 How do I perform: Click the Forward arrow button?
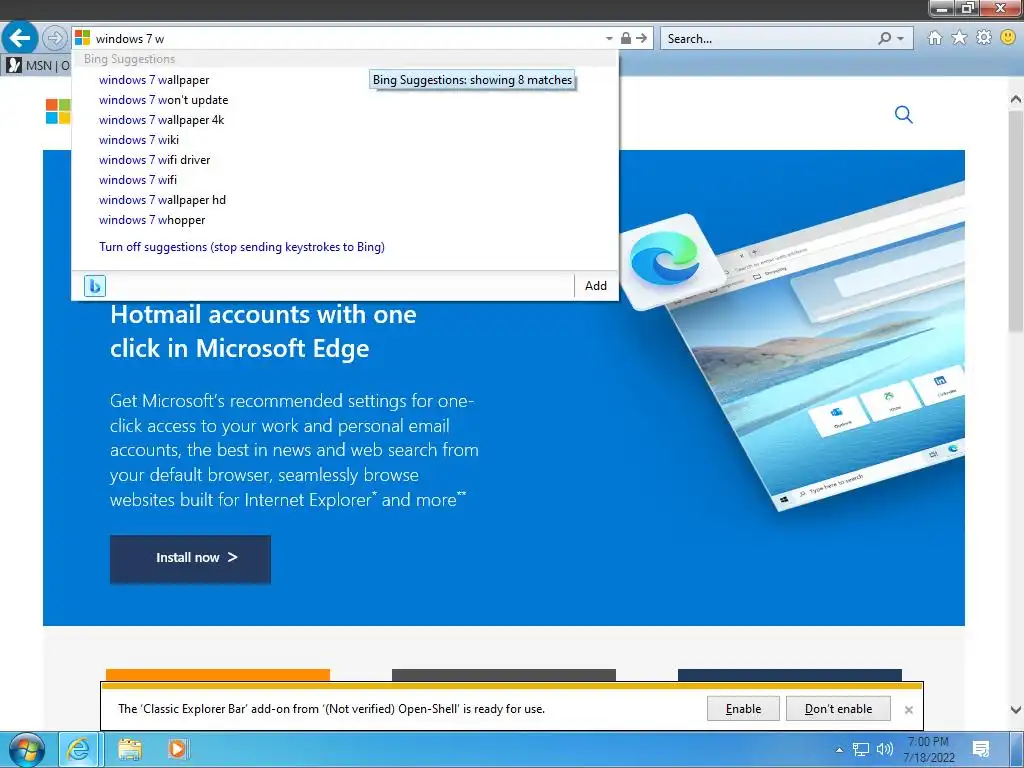pos(55,38)
